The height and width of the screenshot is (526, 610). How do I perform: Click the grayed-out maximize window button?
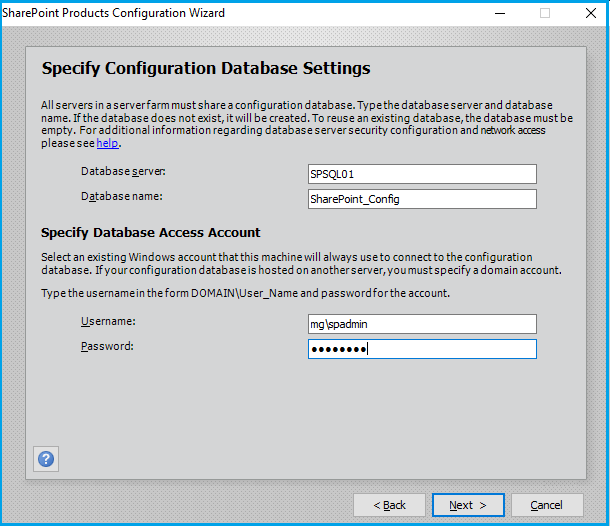tap(545, 13)
